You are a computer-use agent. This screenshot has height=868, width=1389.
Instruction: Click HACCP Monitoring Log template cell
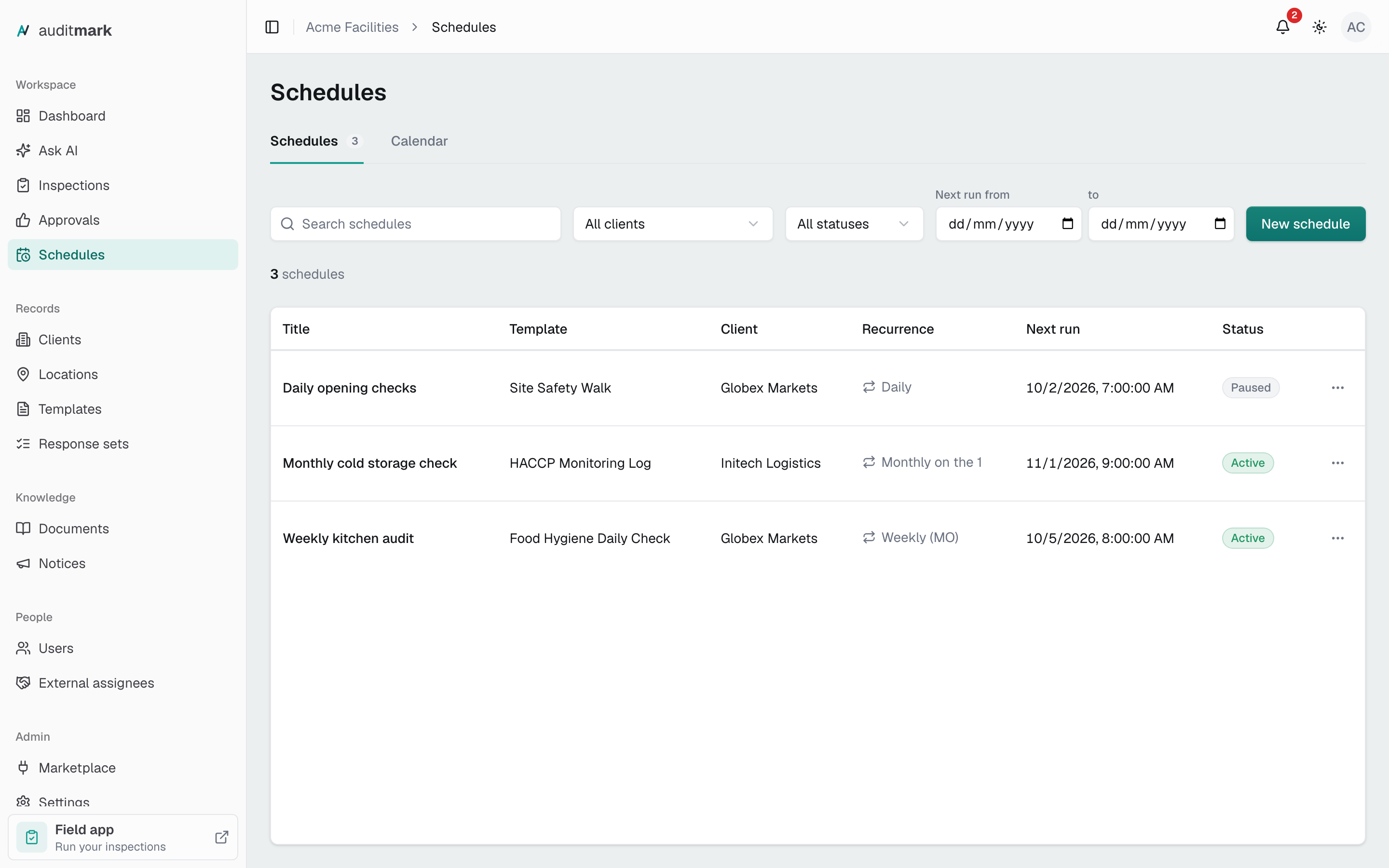click(x=580, y=463)
